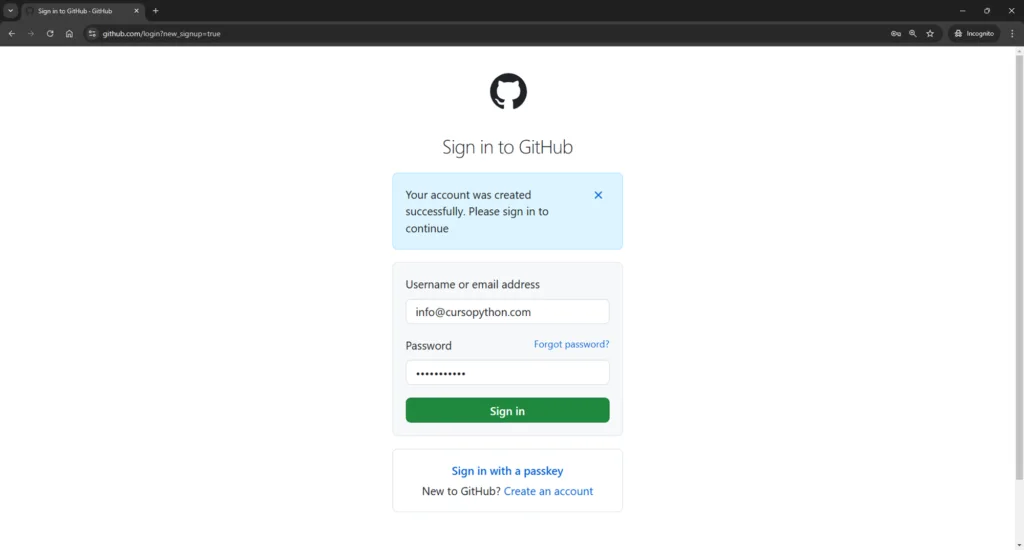Viewport: 1024px width, 550px height.
Task: Go to the browser home page
Action: pos(69,33)
